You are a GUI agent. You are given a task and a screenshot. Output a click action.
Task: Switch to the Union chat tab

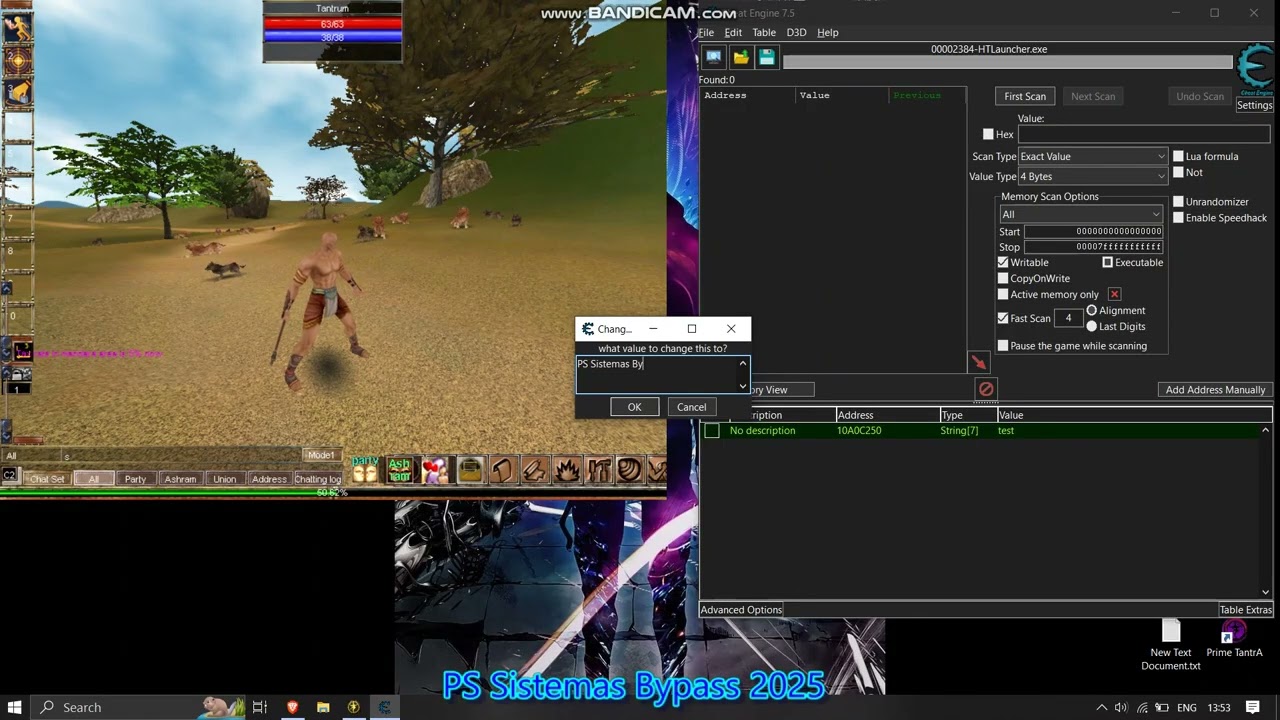[x=224, y=479]
